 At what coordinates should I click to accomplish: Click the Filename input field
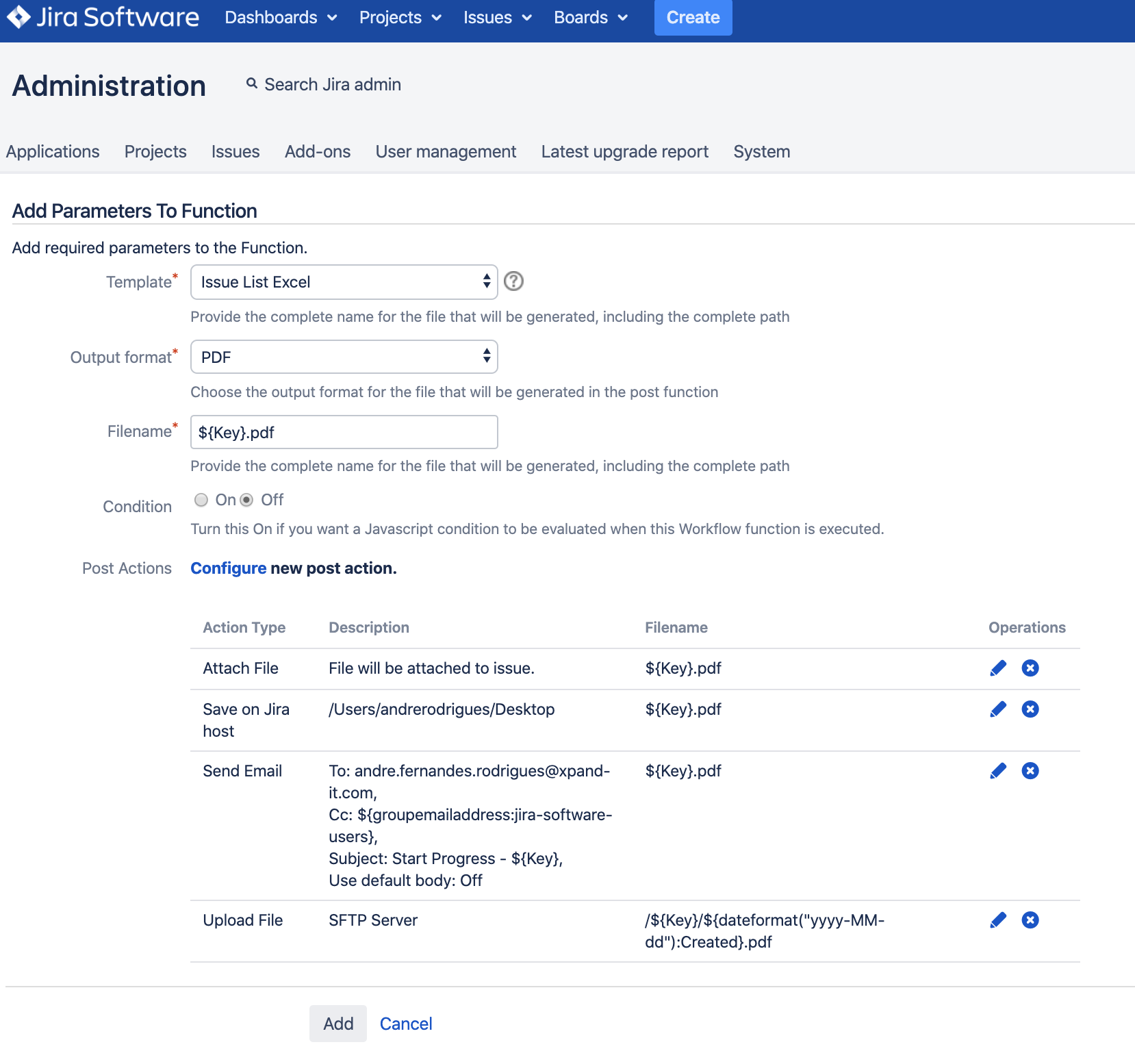(344, 433)
